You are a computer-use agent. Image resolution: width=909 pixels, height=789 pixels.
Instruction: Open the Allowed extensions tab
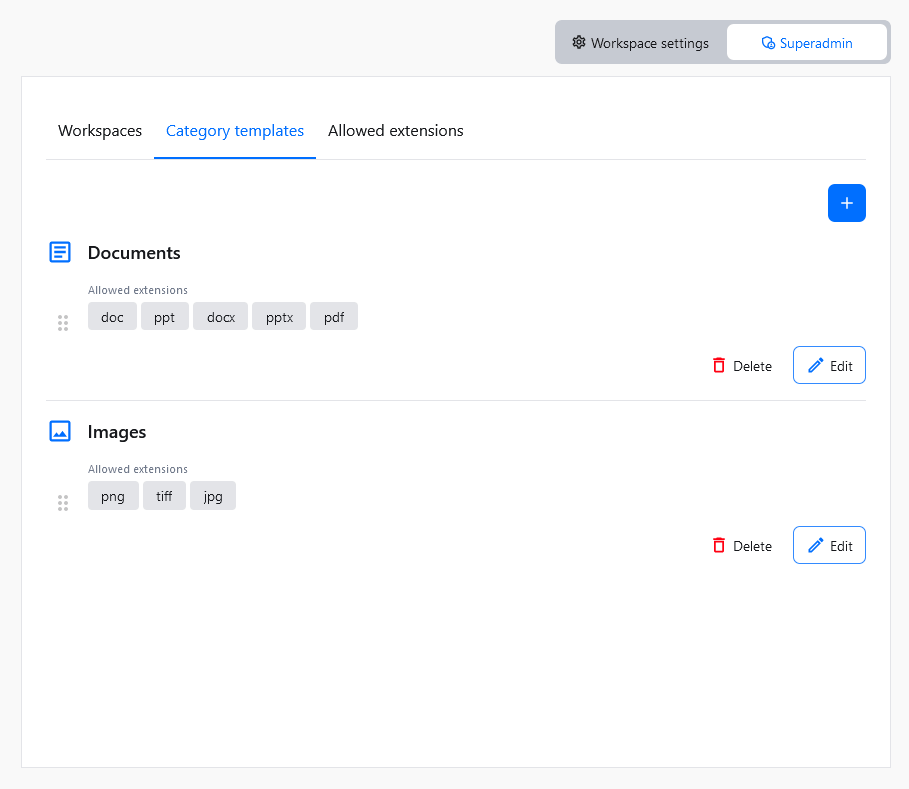click(x=395, y=131)
